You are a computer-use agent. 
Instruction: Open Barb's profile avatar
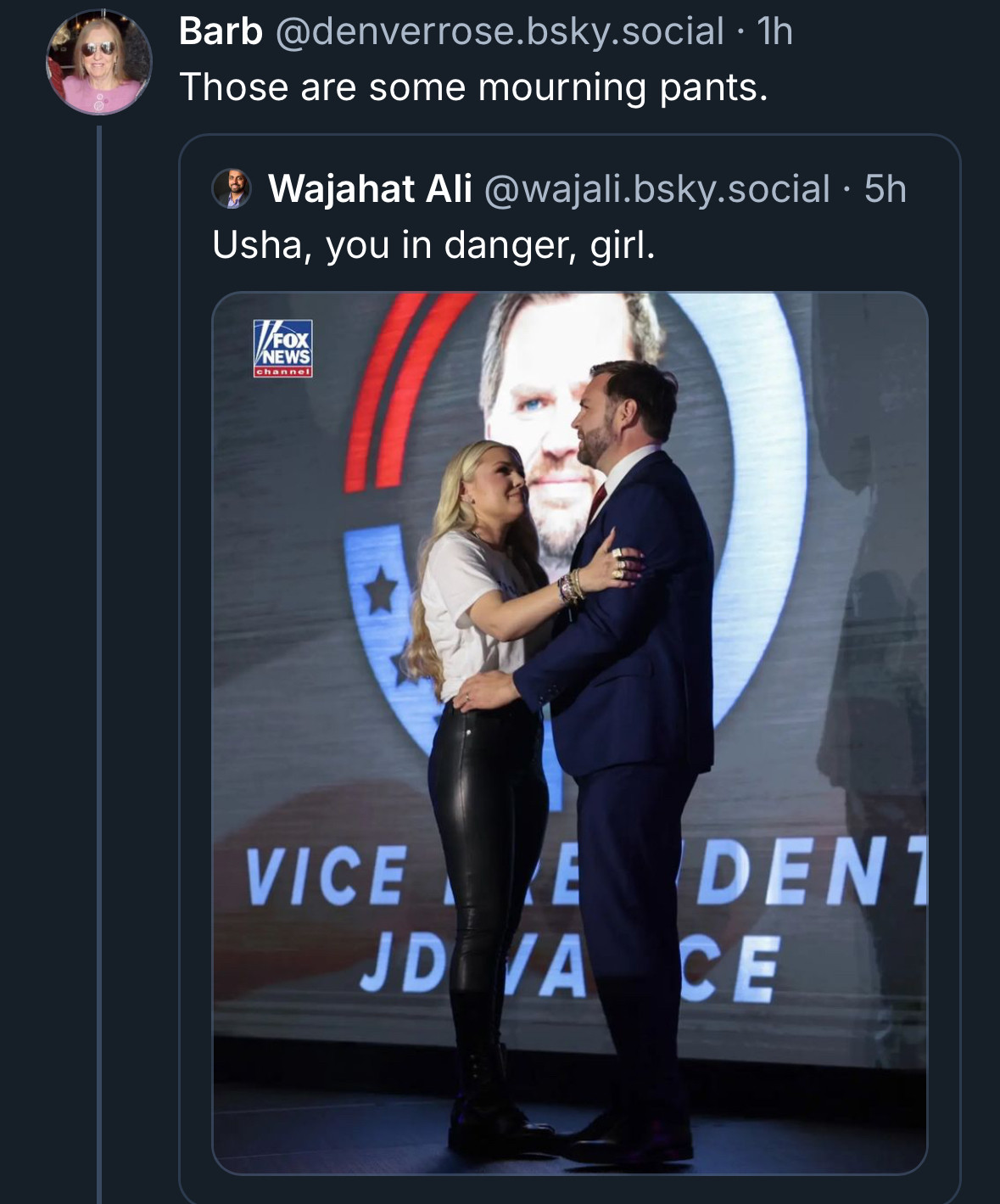[98, 63]
